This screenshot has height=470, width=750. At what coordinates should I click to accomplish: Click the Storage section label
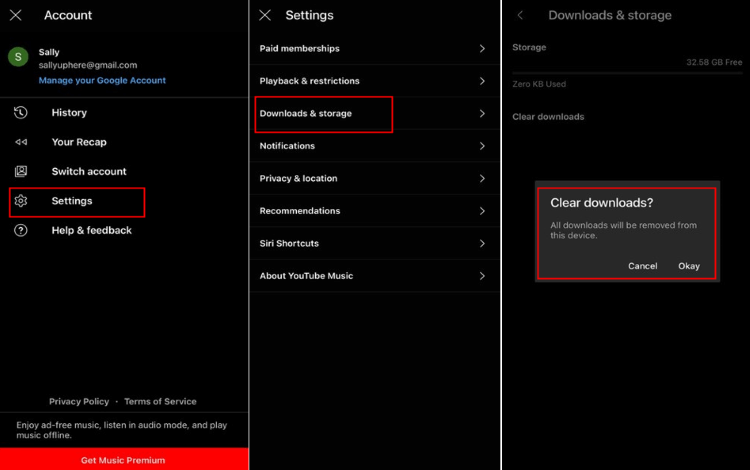(529, 47)
